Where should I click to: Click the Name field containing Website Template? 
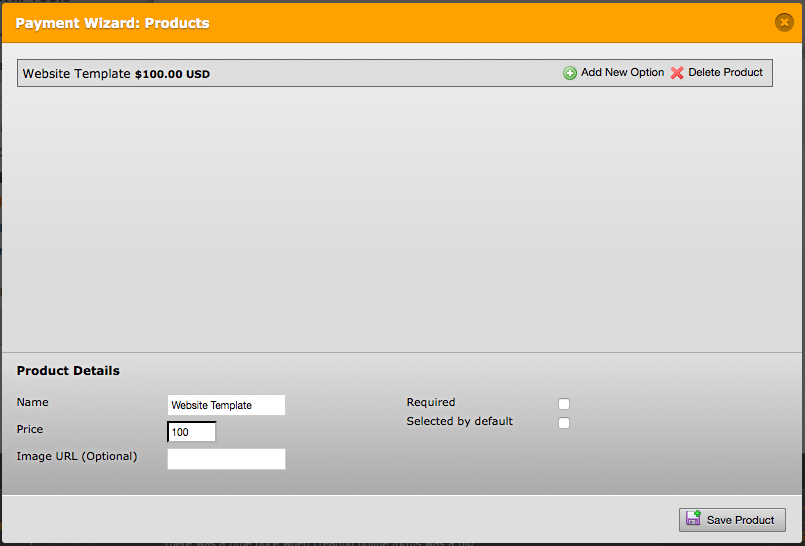click(x=226, y=405)
